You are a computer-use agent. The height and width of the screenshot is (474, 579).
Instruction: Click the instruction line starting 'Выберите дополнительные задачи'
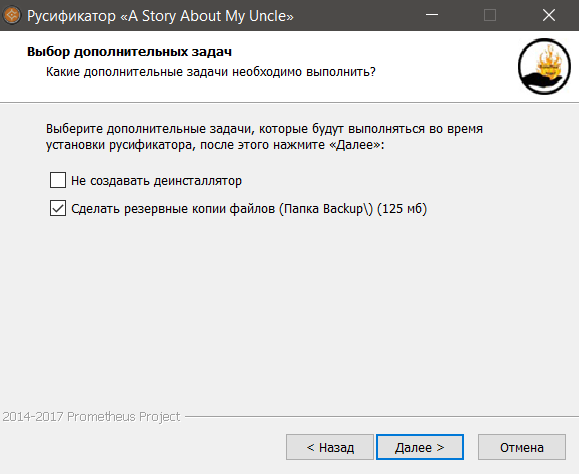(x=264, y=129)
